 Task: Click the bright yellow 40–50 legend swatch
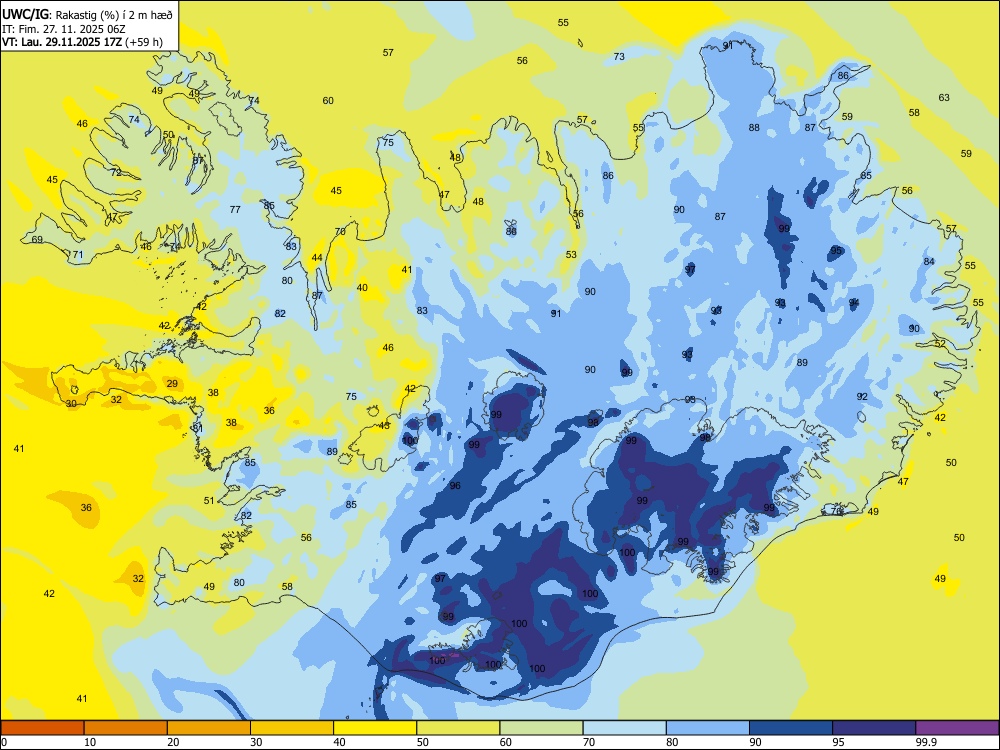pyautogui.click(x=375, y=728)
